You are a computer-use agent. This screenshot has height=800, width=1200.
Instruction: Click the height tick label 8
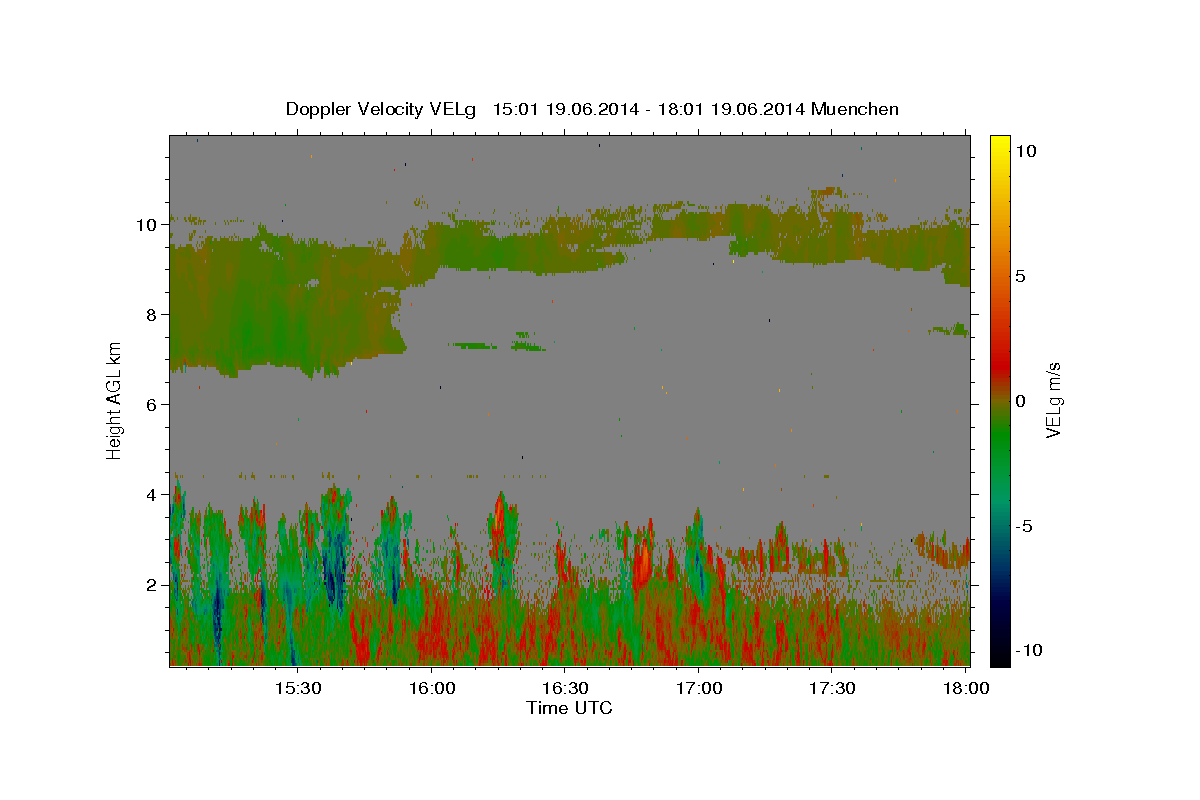pyautogui.click(x=152, y=315)
